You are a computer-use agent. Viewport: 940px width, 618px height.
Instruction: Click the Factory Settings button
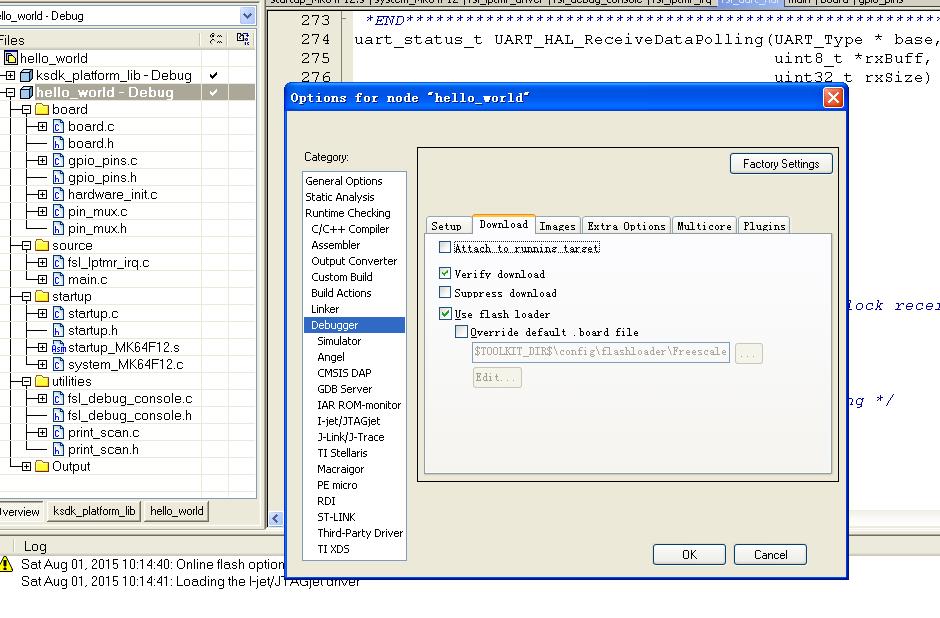pyautogui.click(x=781, y=164)
